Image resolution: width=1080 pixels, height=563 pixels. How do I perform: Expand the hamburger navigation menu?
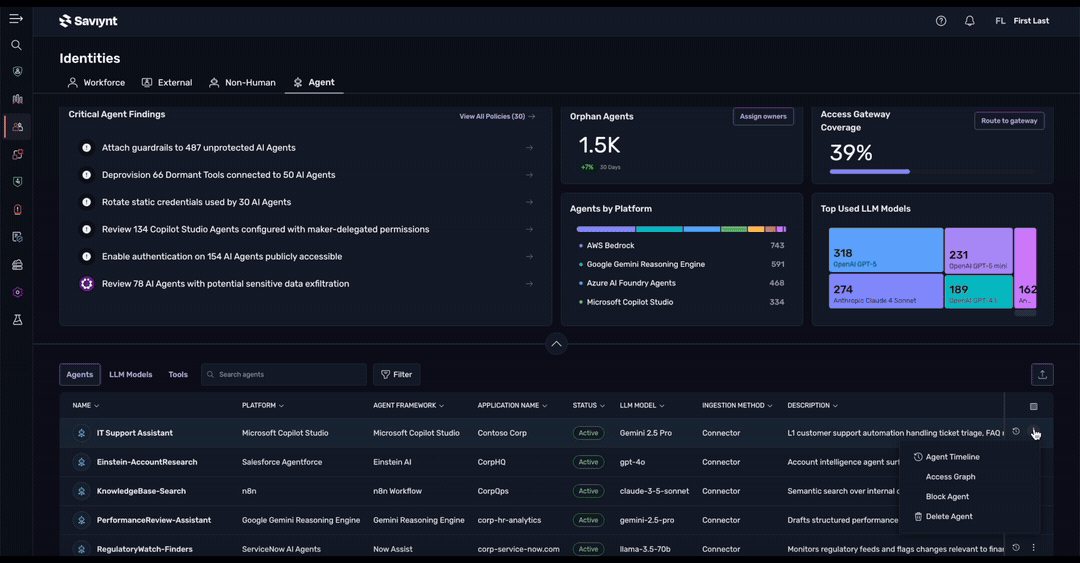[16, 19]
